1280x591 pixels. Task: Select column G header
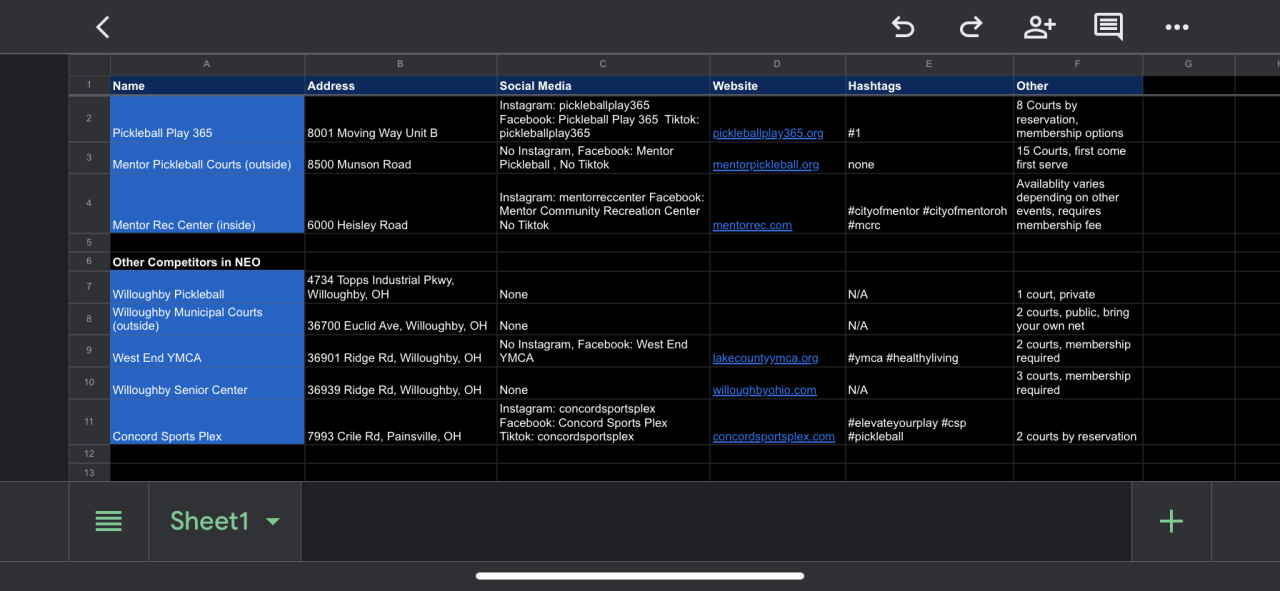1189,64
